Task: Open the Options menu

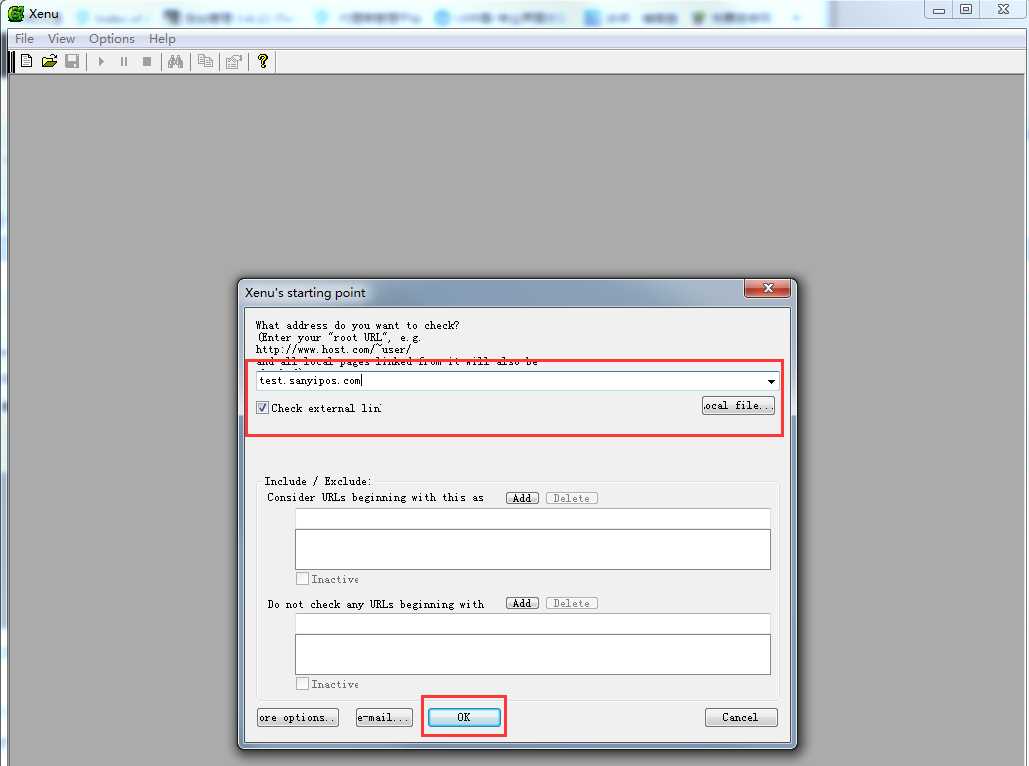Action: pos(112,39)
